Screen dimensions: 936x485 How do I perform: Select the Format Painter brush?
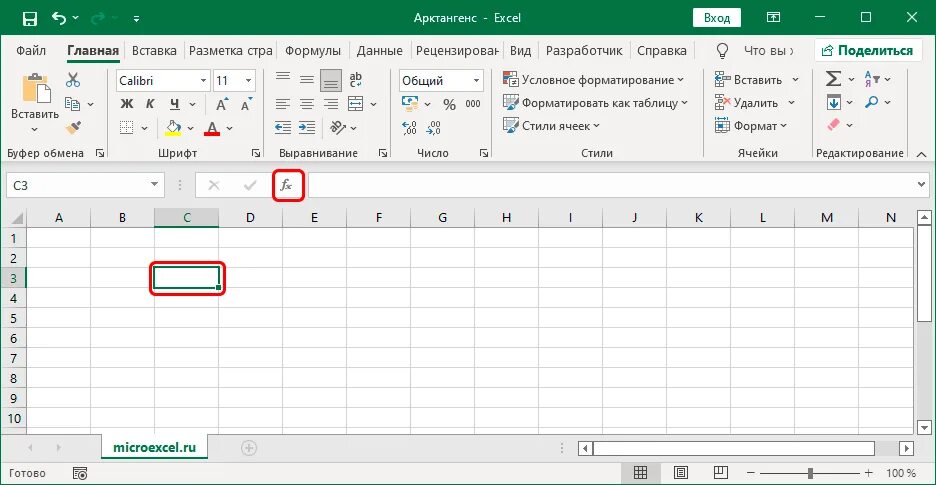pyautogui.click(x=73, y=127)
